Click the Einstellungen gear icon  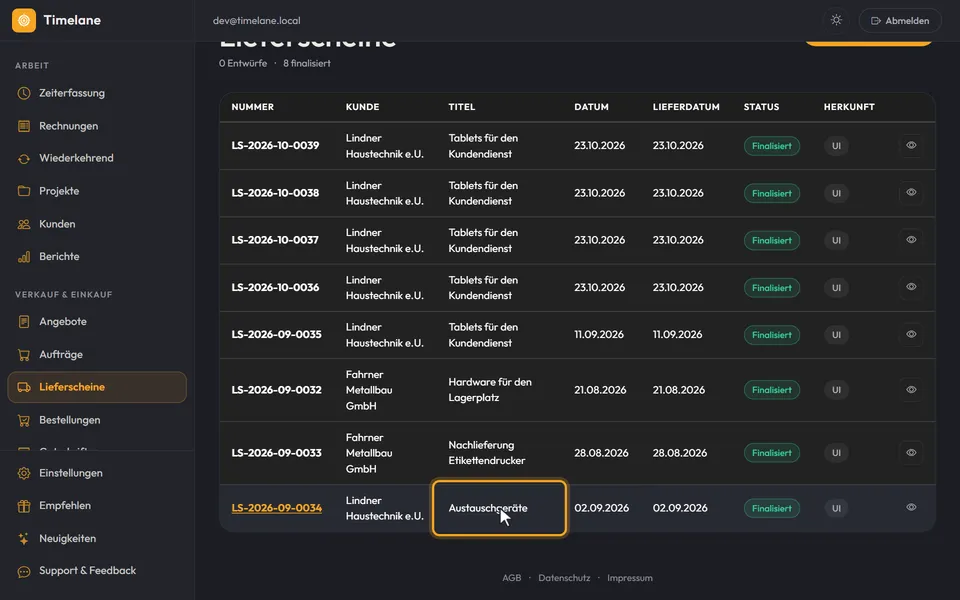[x=24, y=473]
